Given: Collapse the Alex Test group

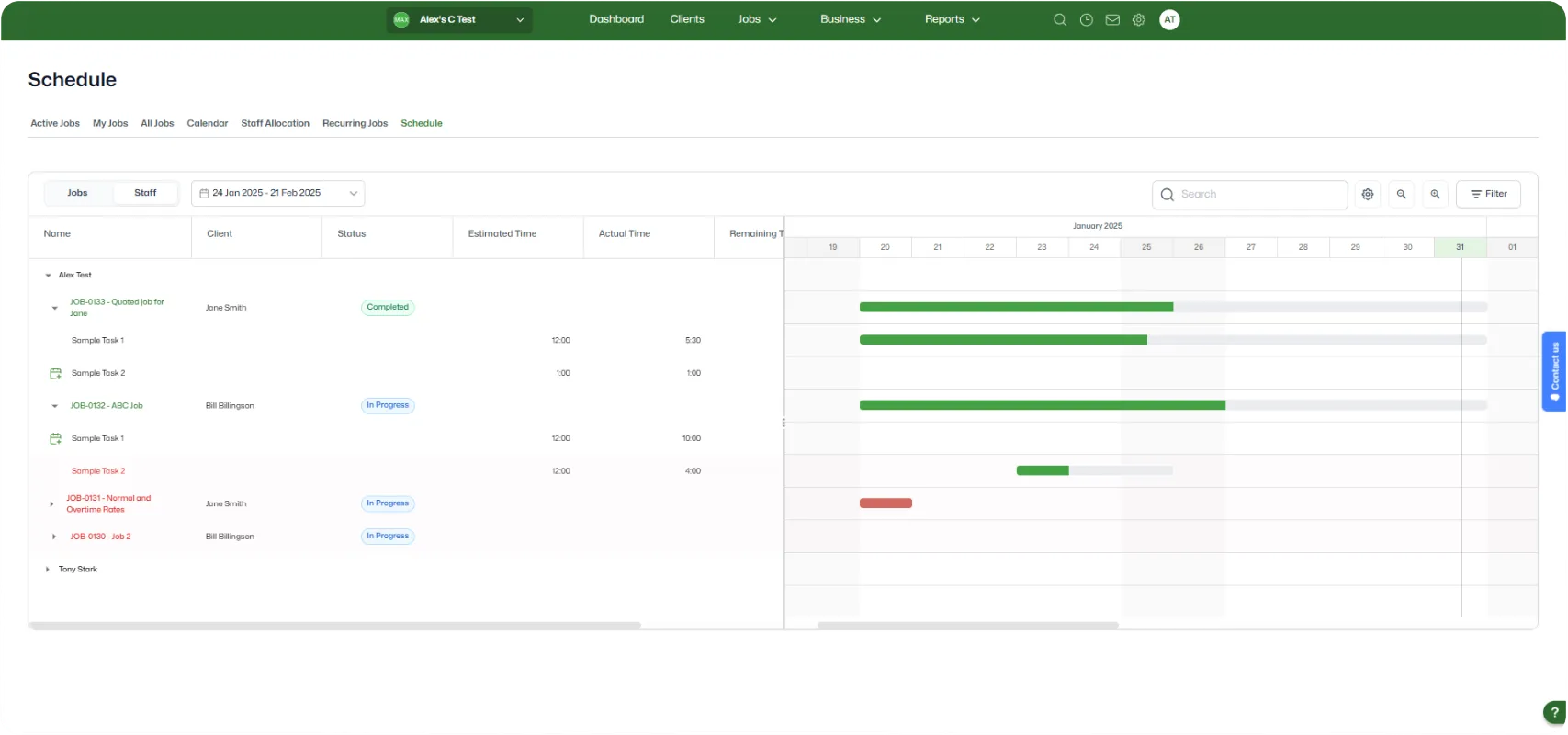Looking at the screenshot, I should pos(48,276).
